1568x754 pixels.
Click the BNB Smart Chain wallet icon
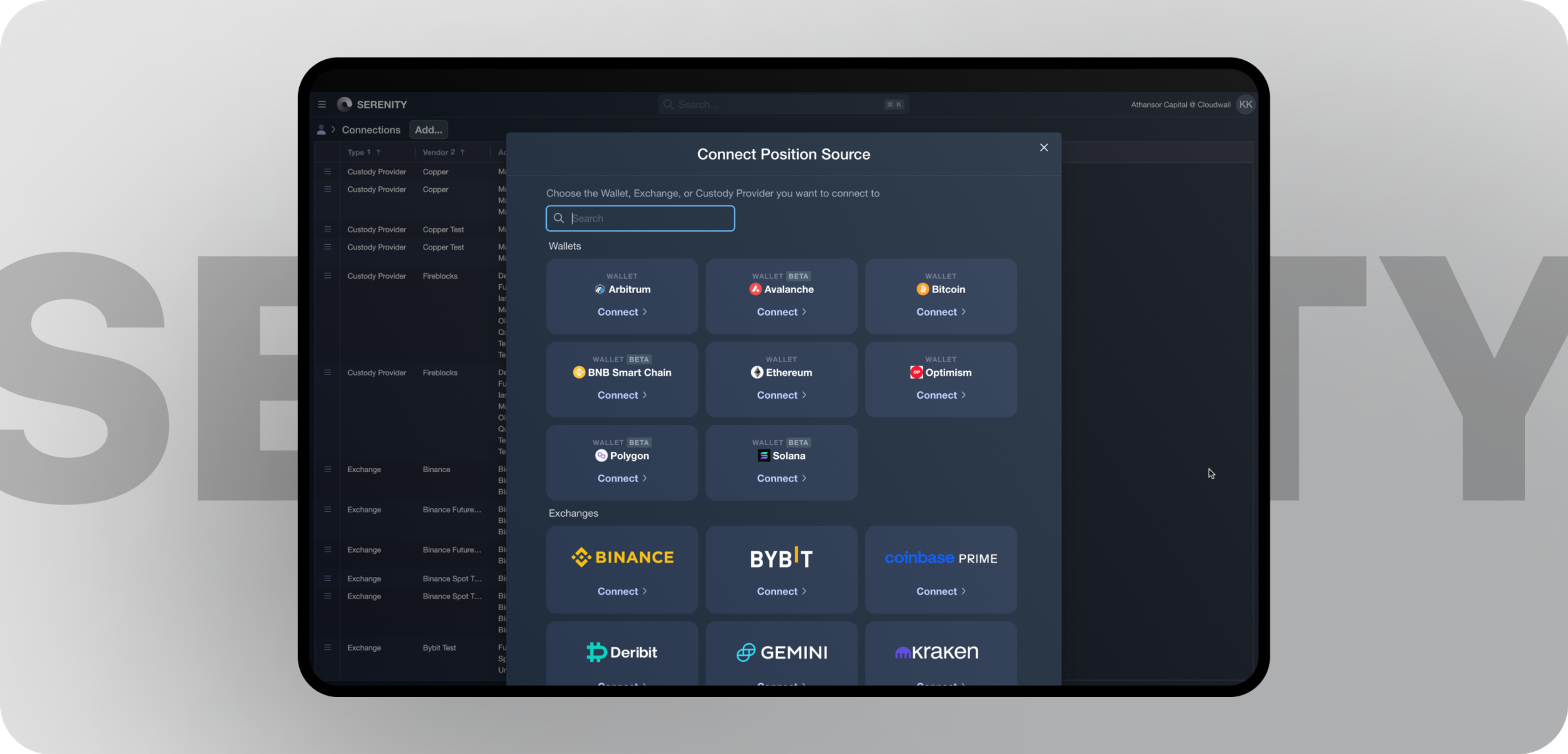tap(578, 372)
